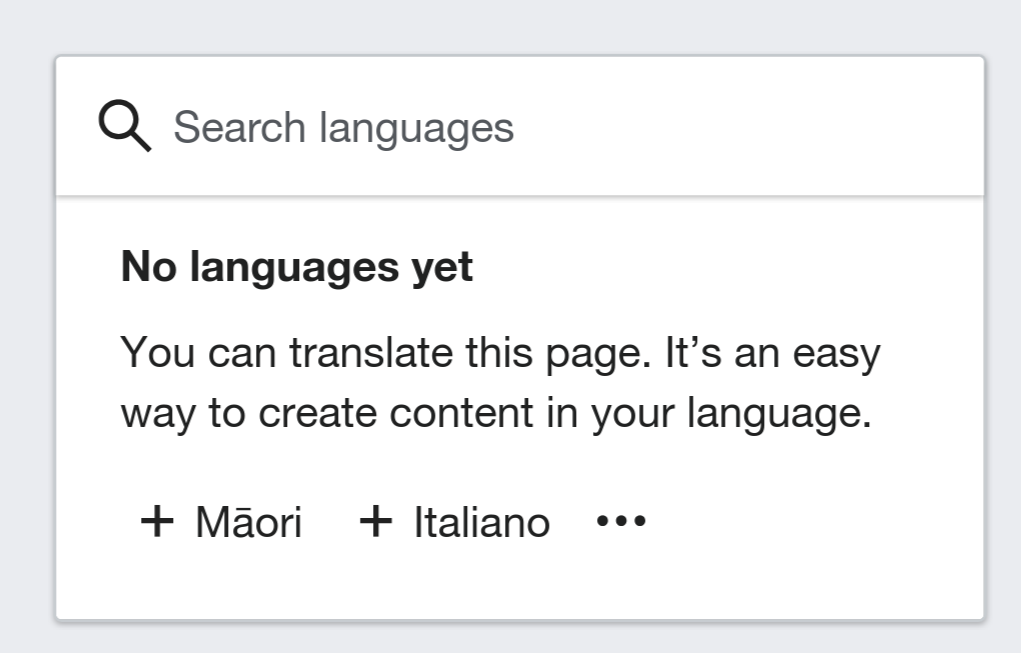This screenshot has height=653, width=1021.
Task: Start translating the page into Māori
Action: (x=221, y=521)
